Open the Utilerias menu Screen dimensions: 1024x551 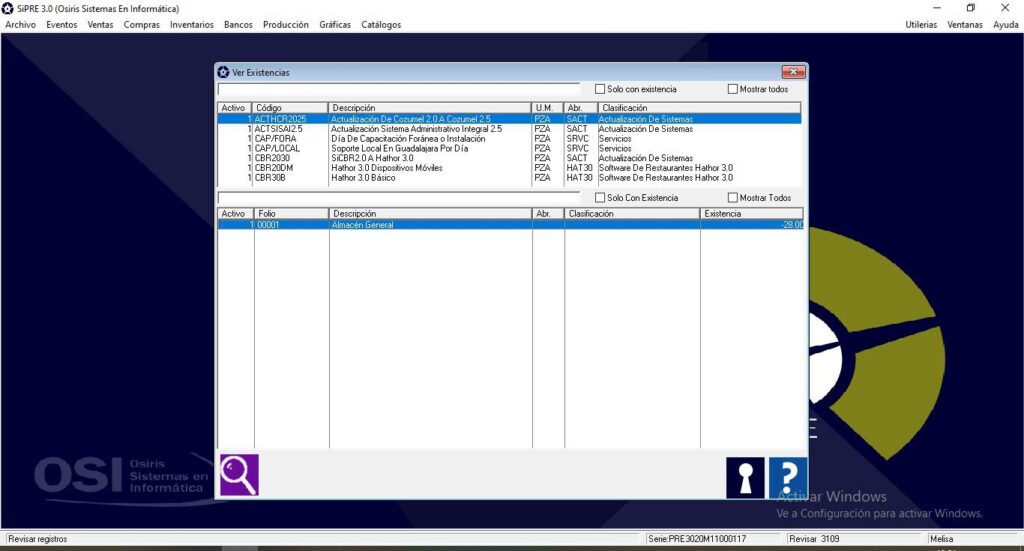click(x=921, y=25)
